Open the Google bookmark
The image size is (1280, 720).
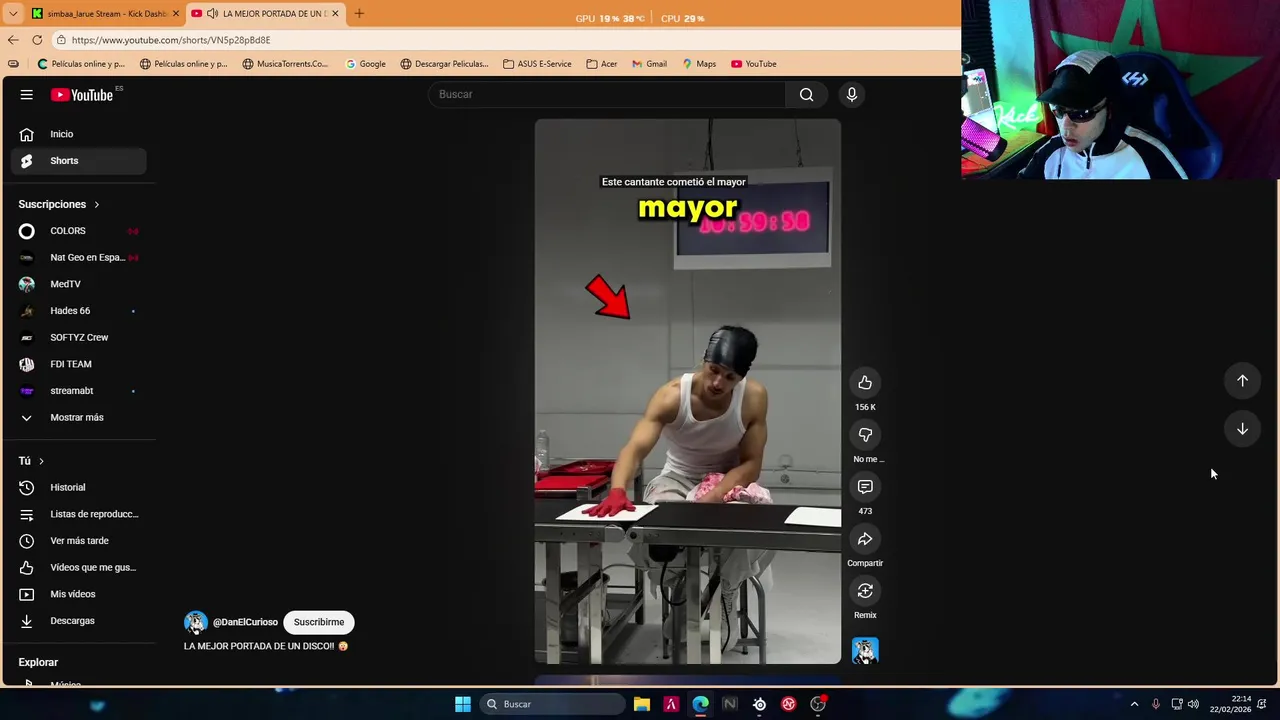click(x=365, y=64)
